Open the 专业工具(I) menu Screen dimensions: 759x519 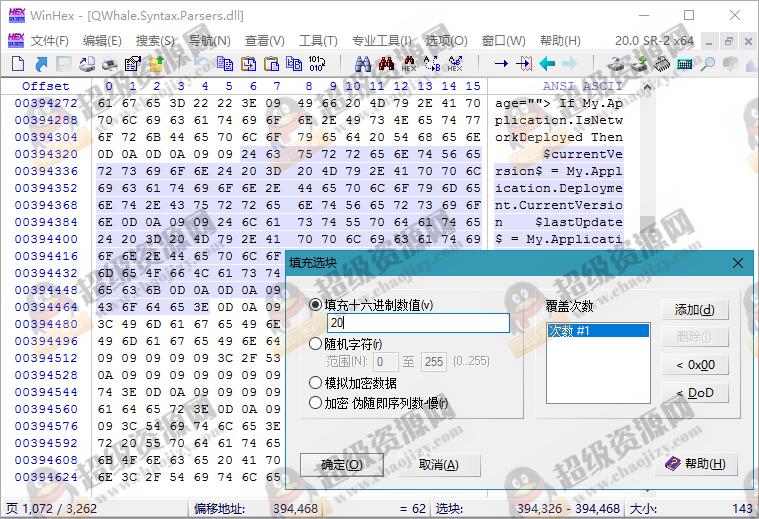[381, 41]
